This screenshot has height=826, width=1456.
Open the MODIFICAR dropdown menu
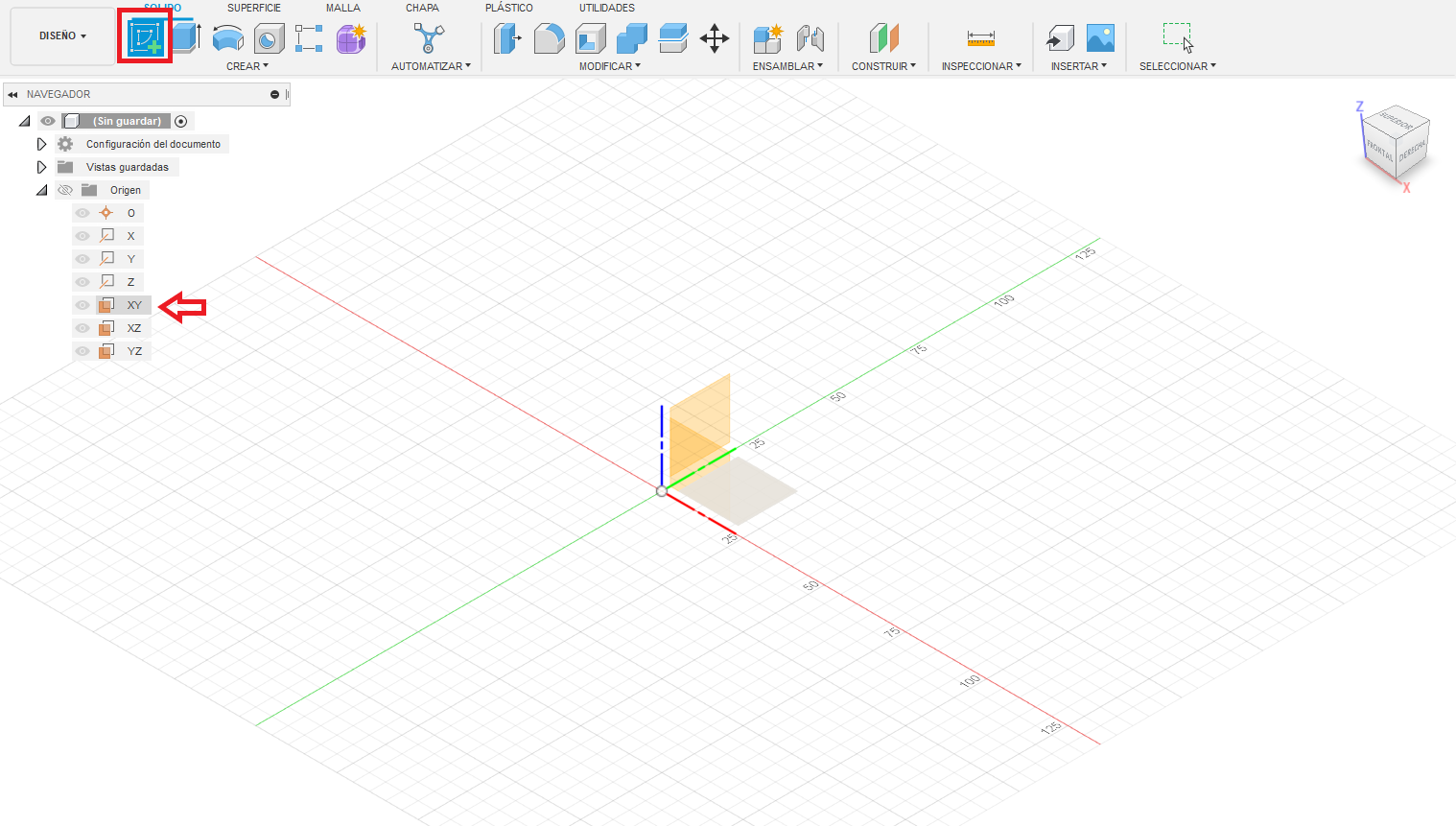click(609, 66)
